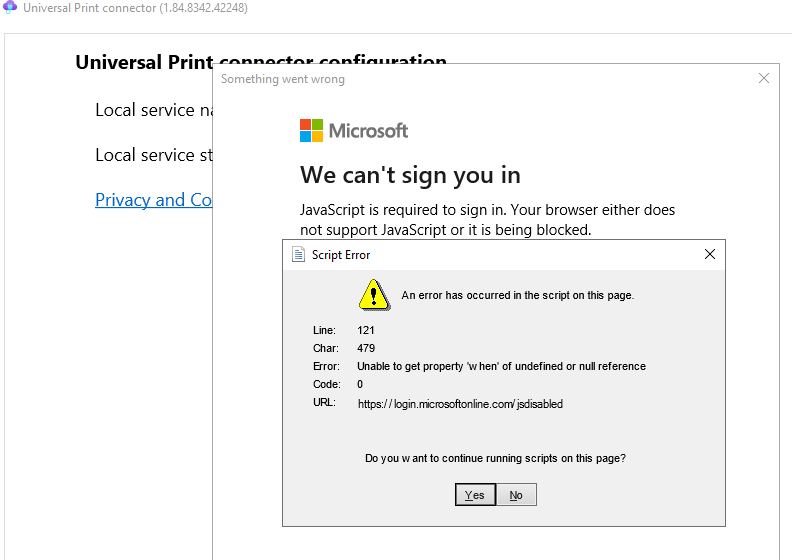Click the Yes button in Script Error

475,495
